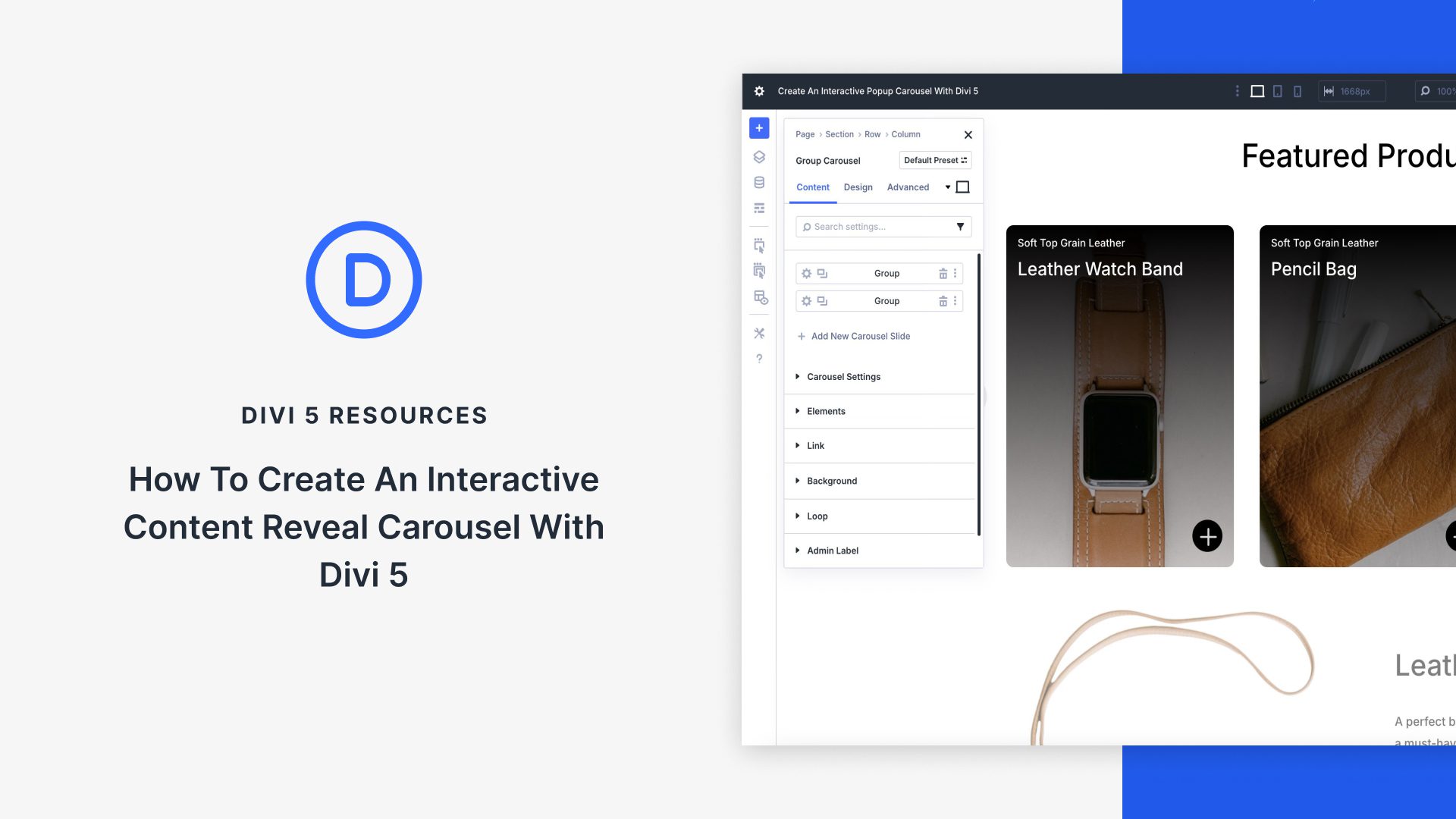Duplicate the first Group using the copy icon
Viewport: 1456px width, 819px height.
(x=822, y=273)
